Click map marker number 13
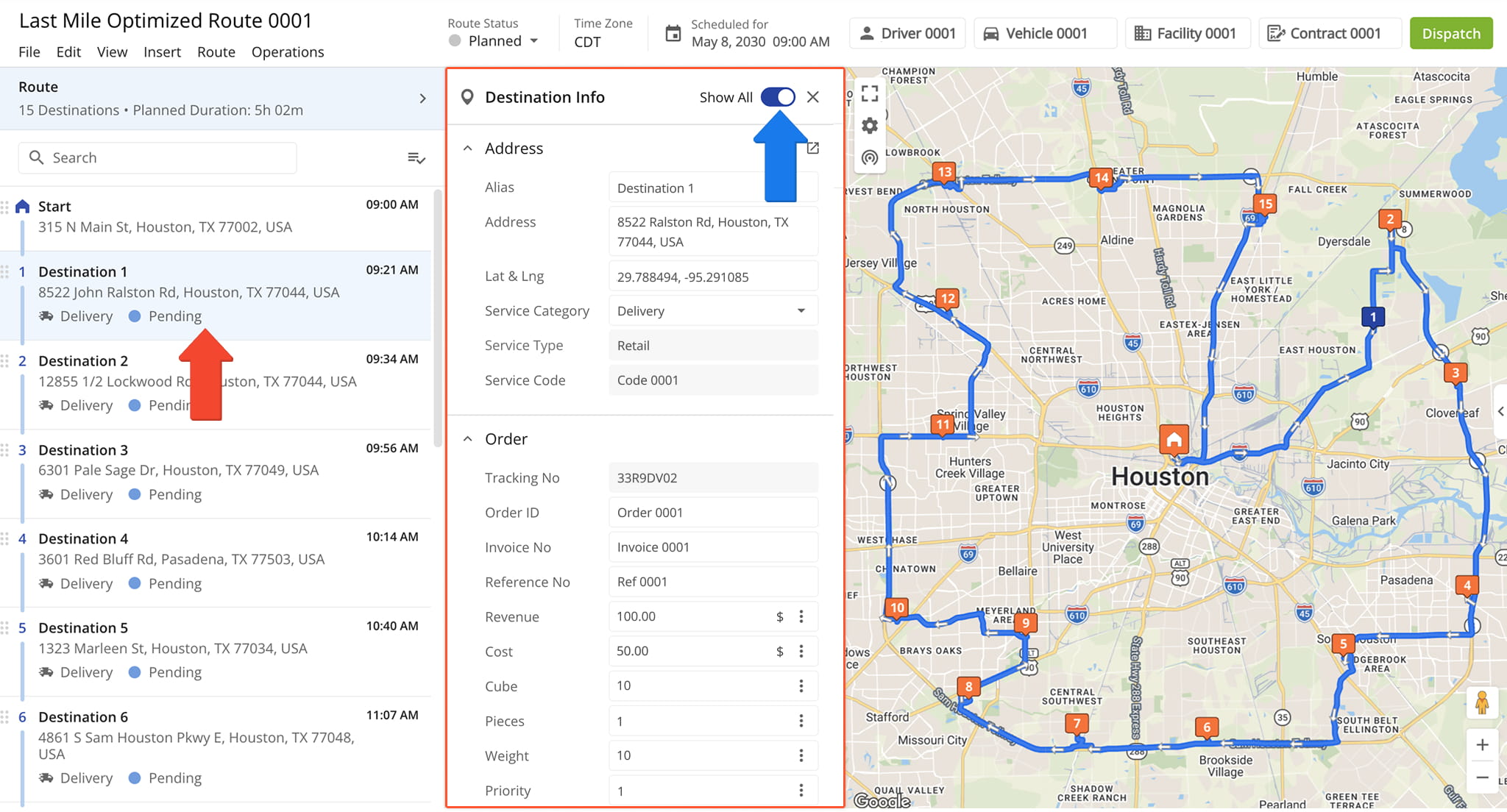The height and width of the screenshot is (812, 1507). pyautogui.click(x=945, y=172)
